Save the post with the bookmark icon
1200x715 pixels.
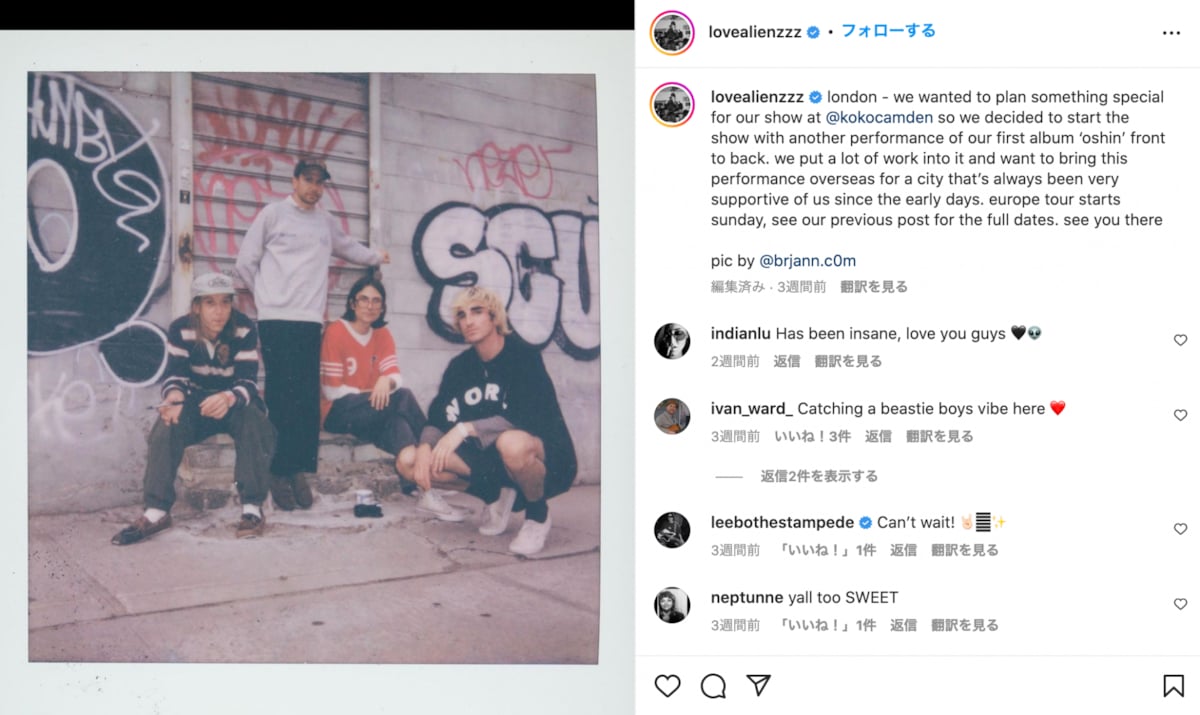coord(1173,685)
